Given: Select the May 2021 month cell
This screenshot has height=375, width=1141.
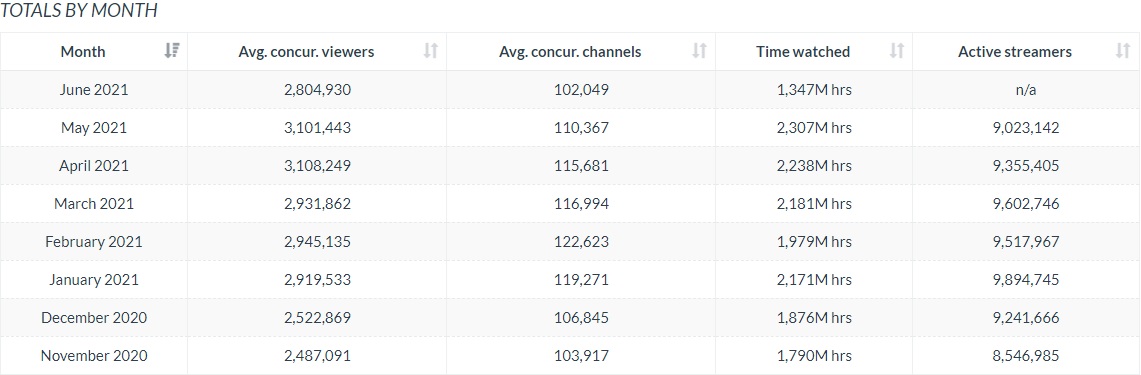Looking at the screenshot, I should coord(94,127).
